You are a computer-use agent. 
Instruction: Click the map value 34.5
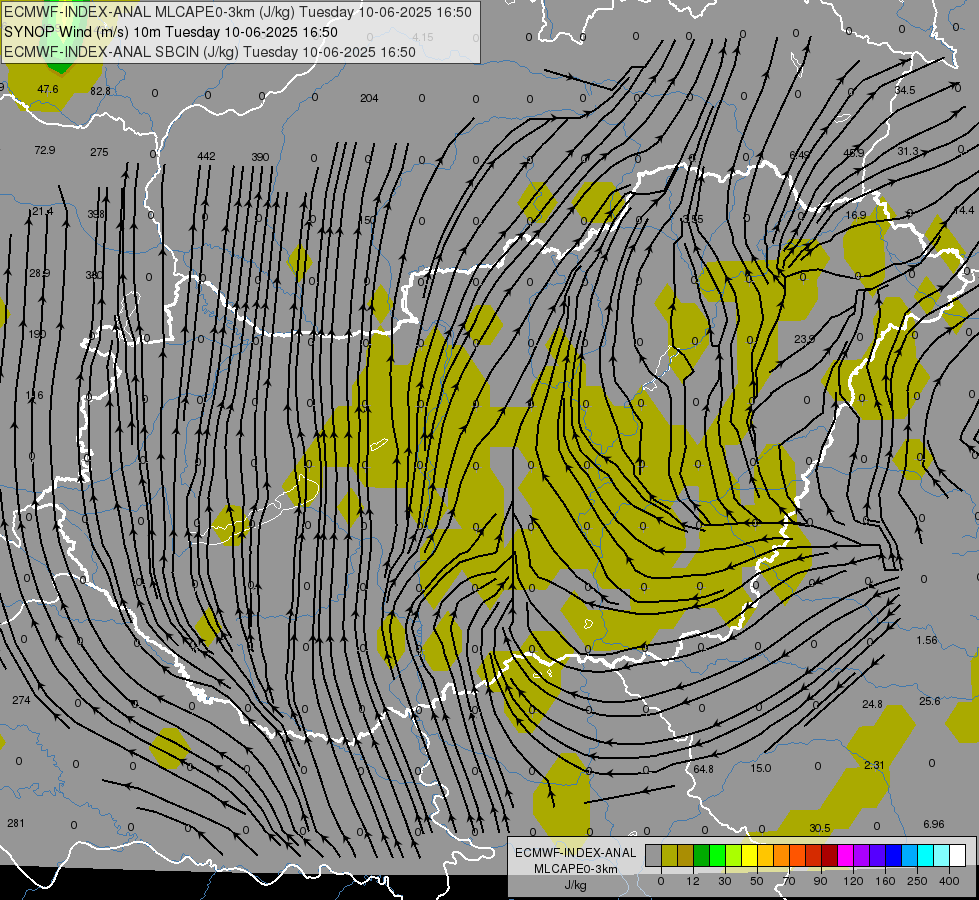click(x=905, y=90)
